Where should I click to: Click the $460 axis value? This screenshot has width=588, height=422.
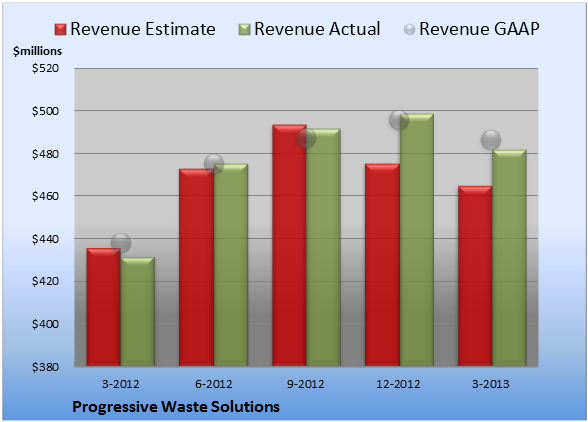(x=45, y=196)
